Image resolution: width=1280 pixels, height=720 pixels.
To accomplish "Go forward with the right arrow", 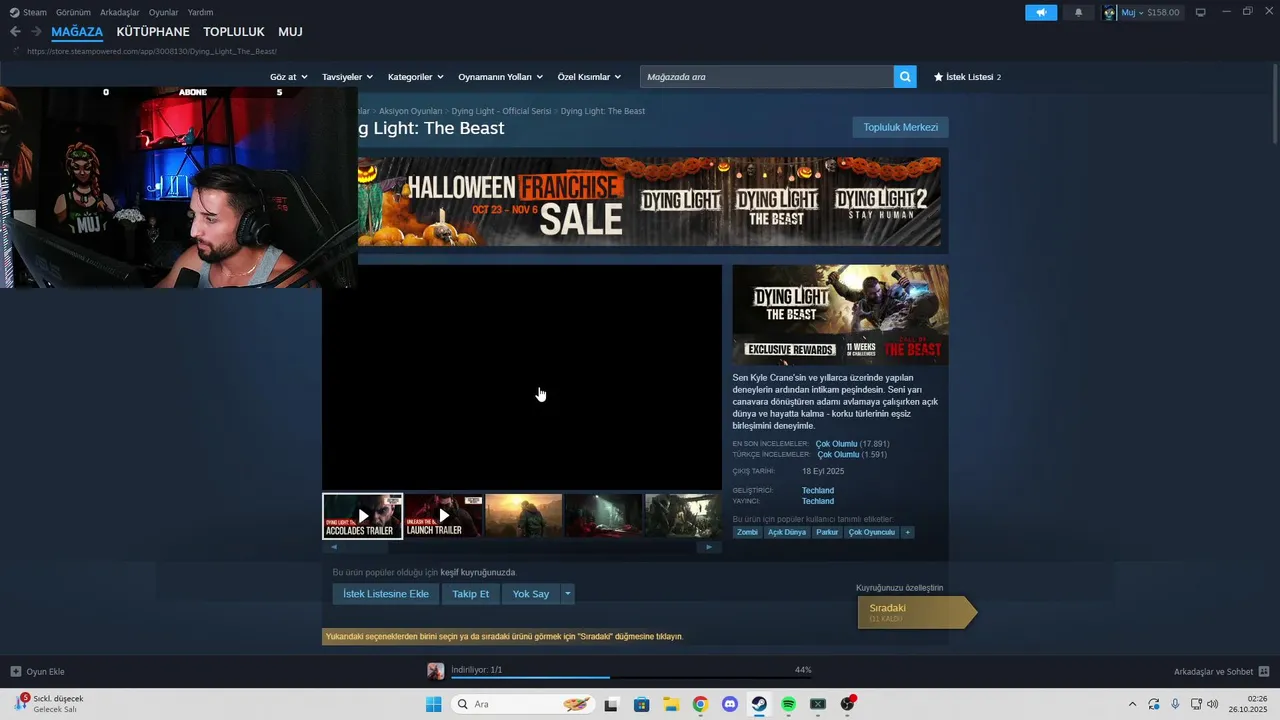I will pyautogui.click(x=36, y=32).
